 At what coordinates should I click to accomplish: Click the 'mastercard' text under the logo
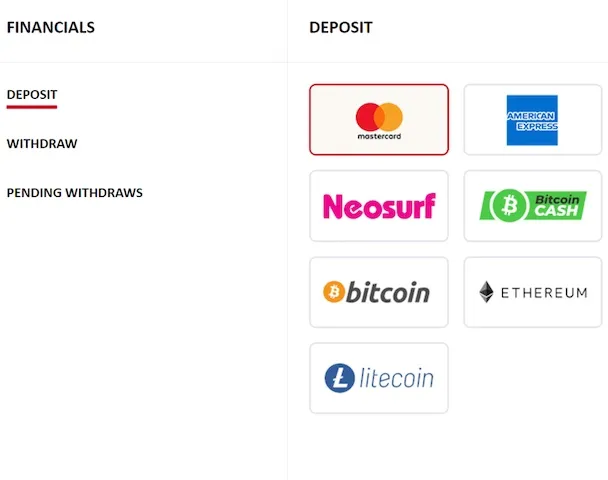point(379,136)
